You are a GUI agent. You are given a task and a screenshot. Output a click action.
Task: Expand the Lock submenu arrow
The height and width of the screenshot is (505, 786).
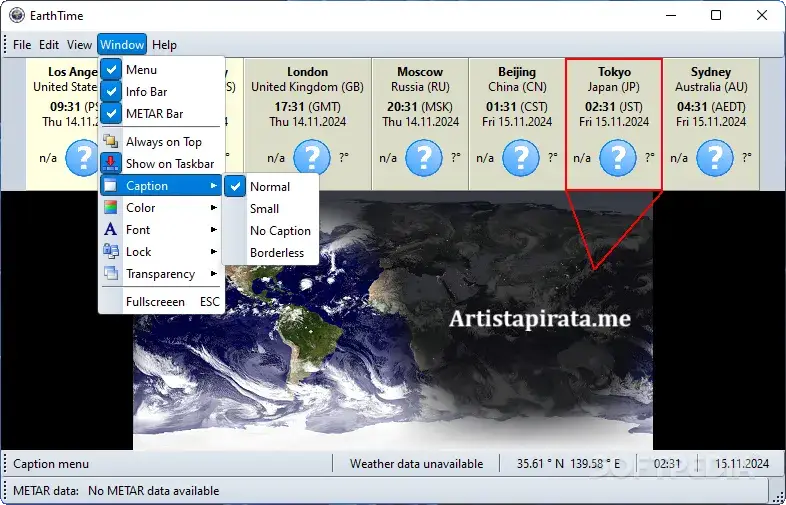(214, 251)
